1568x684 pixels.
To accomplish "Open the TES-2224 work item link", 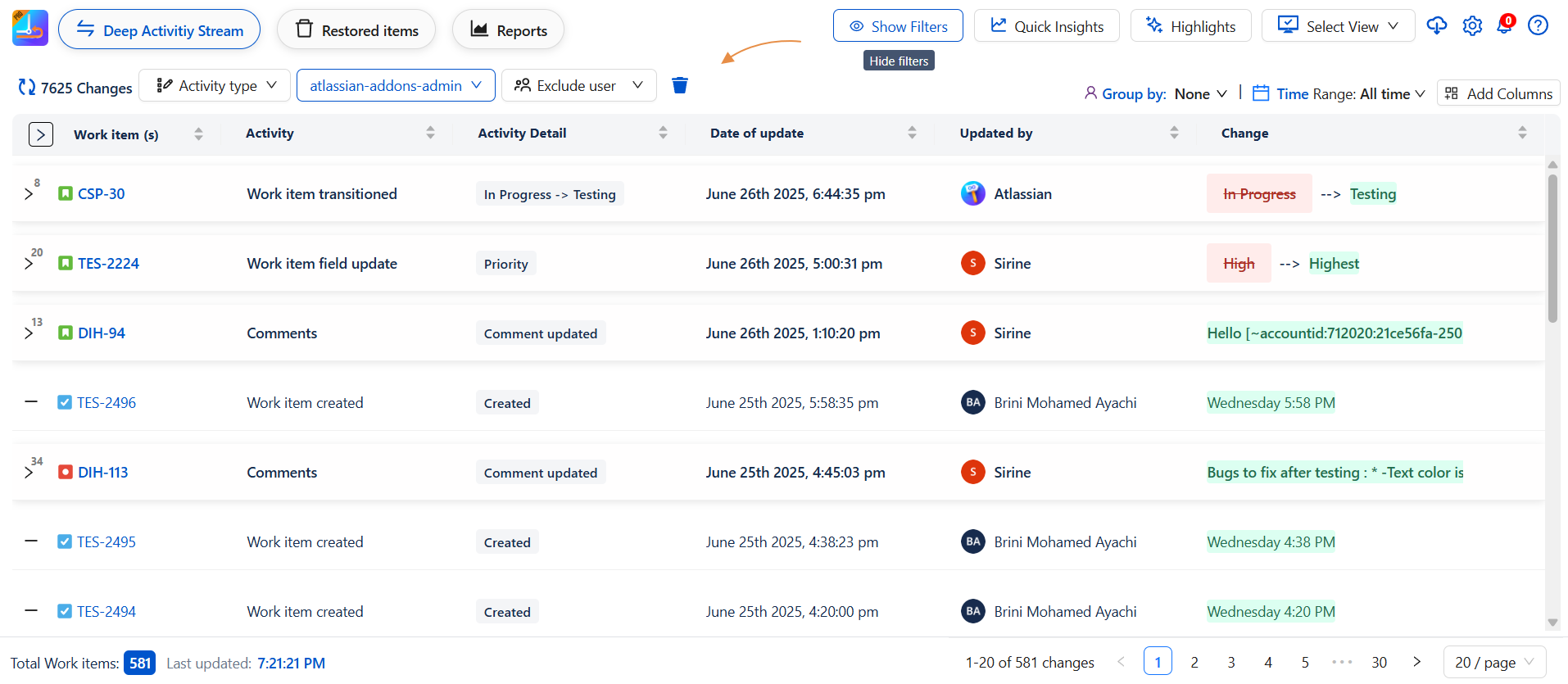I will point(108,264).
